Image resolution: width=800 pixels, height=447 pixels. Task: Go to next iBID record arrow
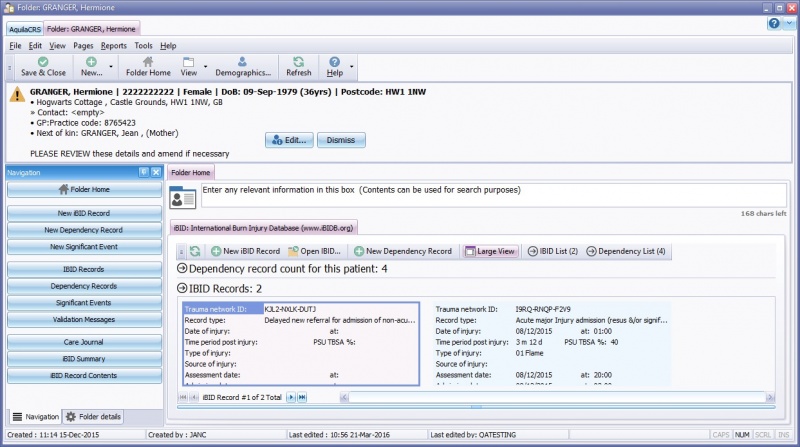point(291,397)
